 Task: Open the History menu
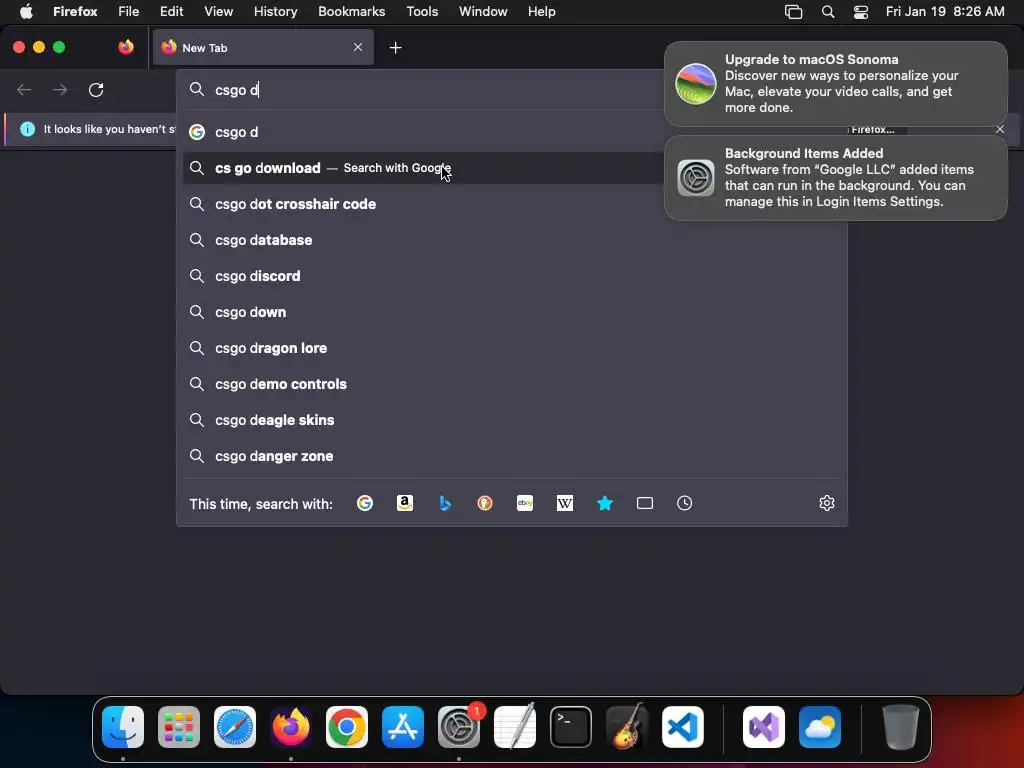click(x=275, y=11)
